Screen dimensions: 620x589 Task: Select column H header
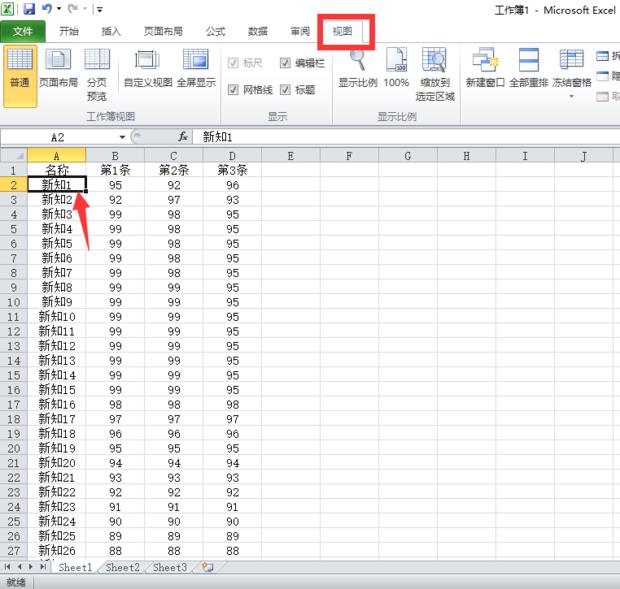click(466, 156)
